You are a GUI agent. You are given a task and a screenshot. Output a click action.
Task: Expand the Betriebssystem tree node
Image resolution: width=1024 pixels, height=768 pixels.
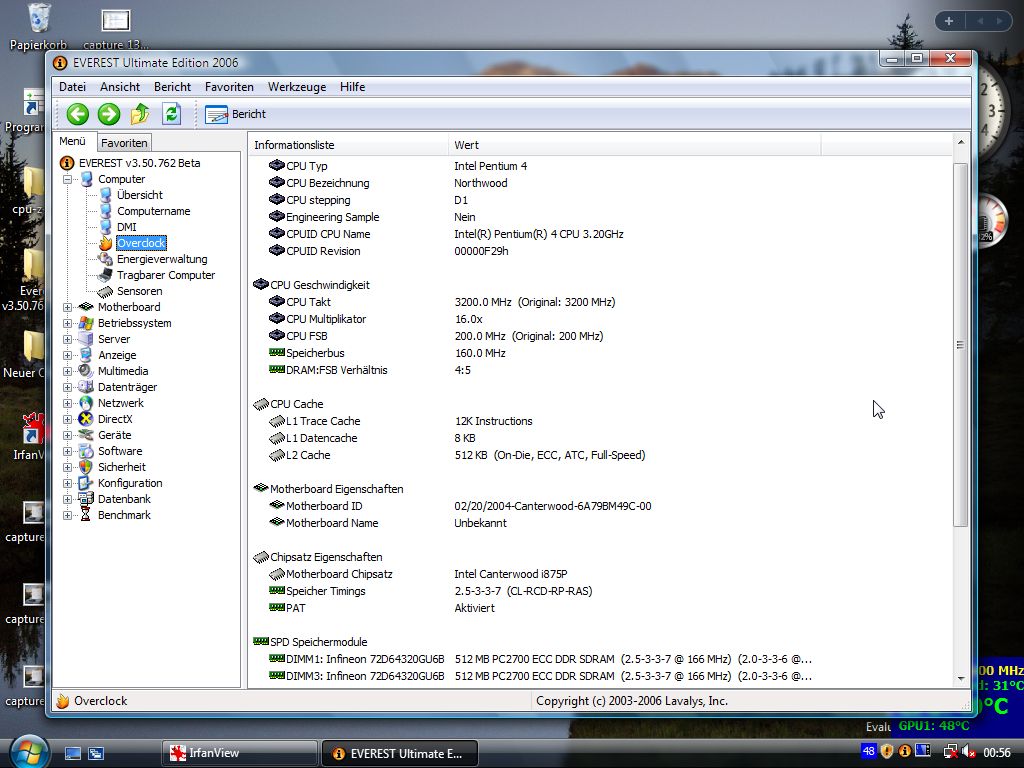tap(67, 323)
